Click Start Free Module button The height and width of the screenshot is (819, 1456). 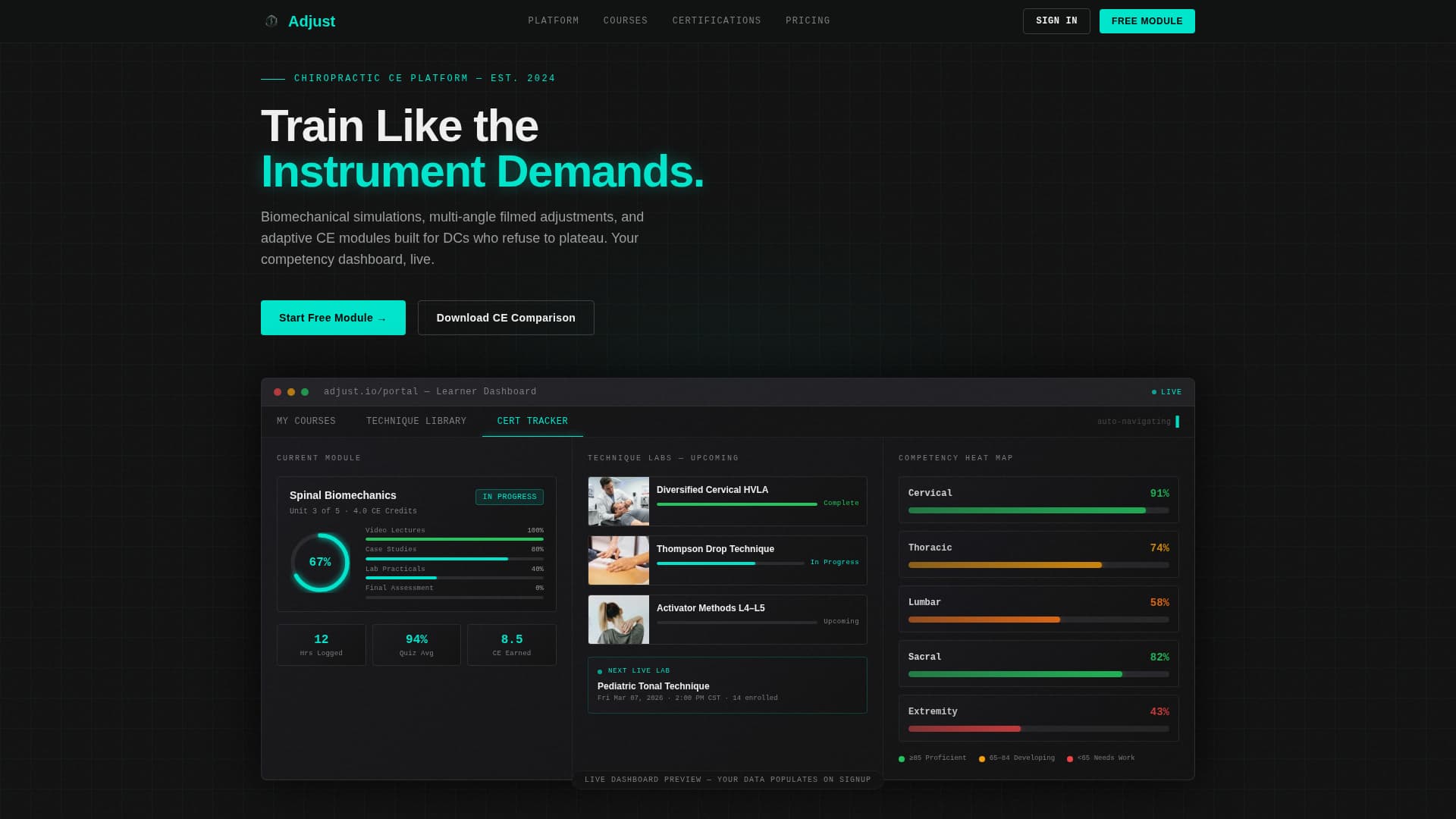[x=333, y=318]
